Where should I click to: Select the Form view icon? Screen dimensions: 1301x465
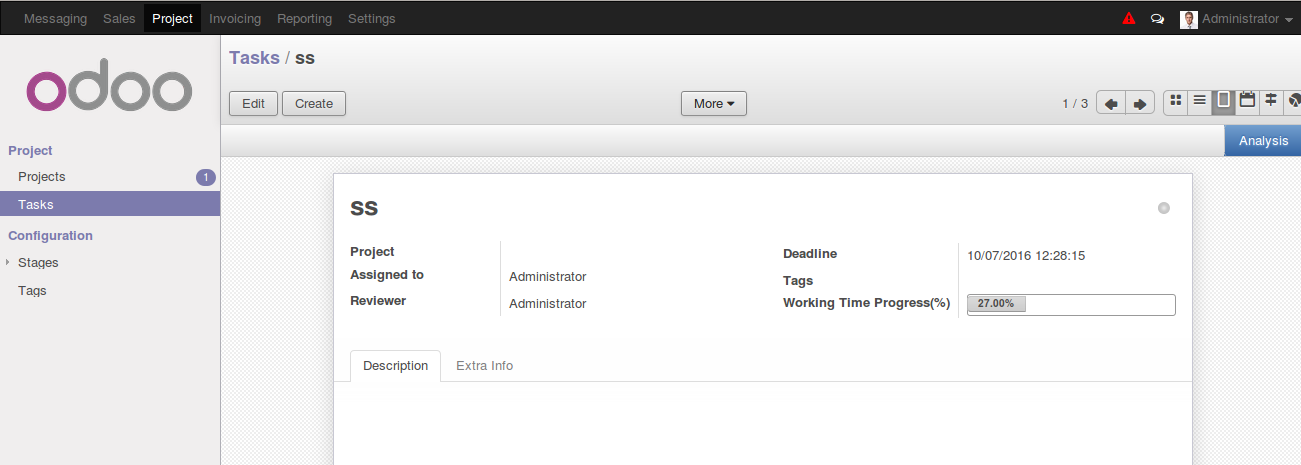[1223, 101]
